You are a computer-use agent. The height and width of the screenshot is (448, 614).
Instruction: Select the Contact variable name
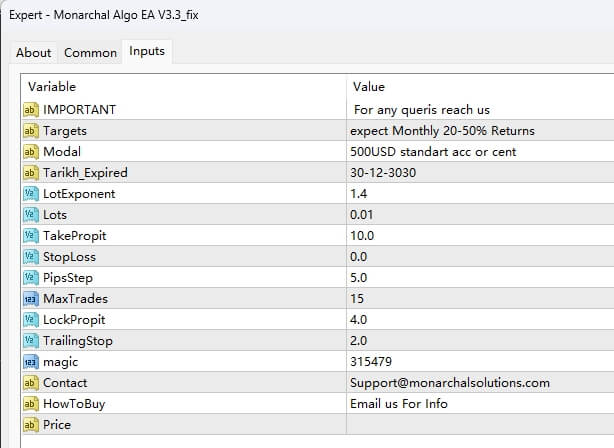[x=65, y=383]
